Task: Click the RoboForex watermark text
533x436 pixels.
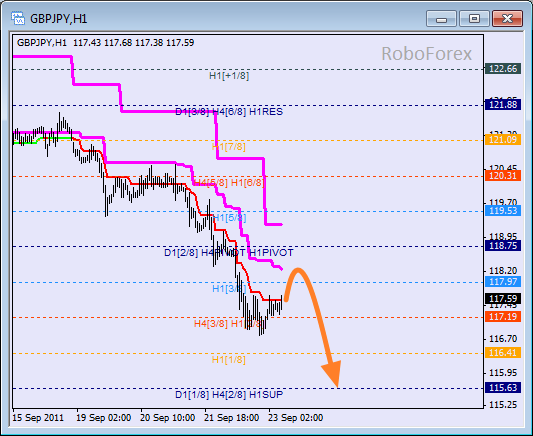Action: [x=427, y=54]
